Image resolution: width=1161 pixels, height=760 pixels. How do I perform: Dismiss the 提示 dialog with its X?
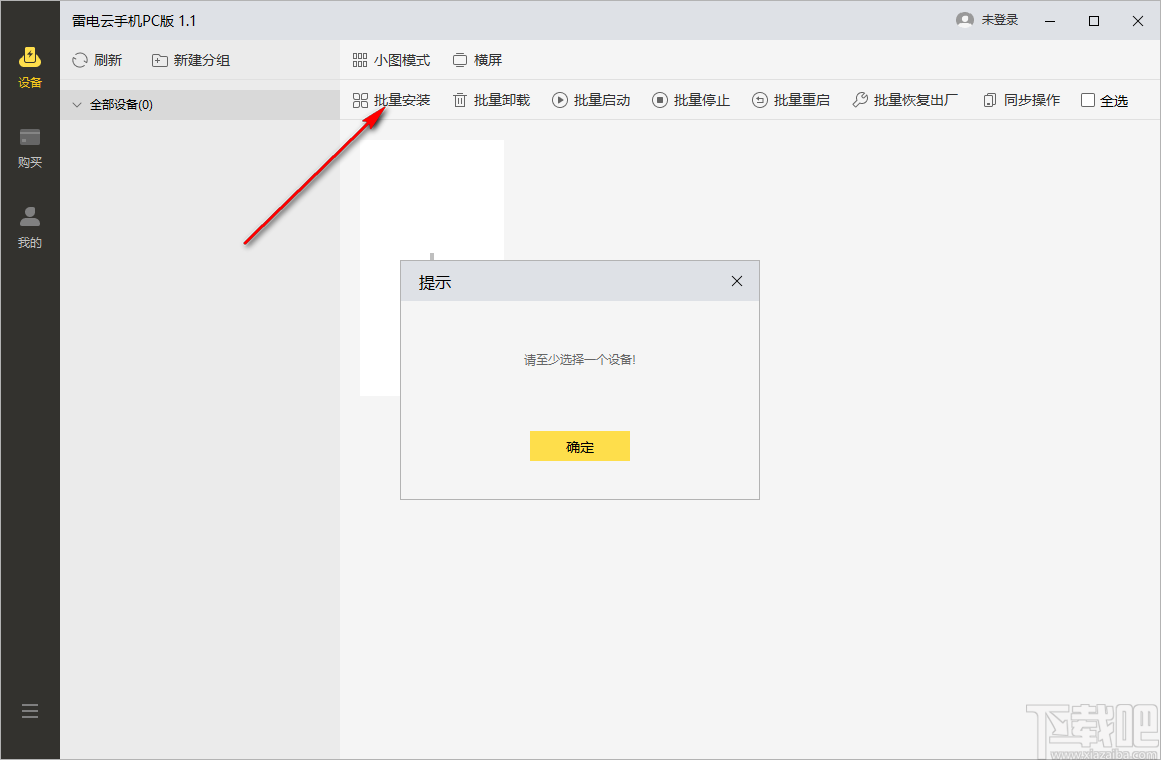click(737, 281)
